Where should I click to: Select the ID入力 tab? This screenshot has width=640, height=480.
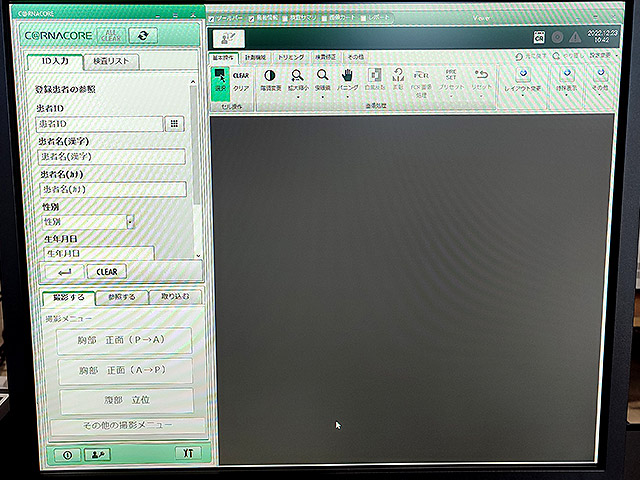[55, 61]
